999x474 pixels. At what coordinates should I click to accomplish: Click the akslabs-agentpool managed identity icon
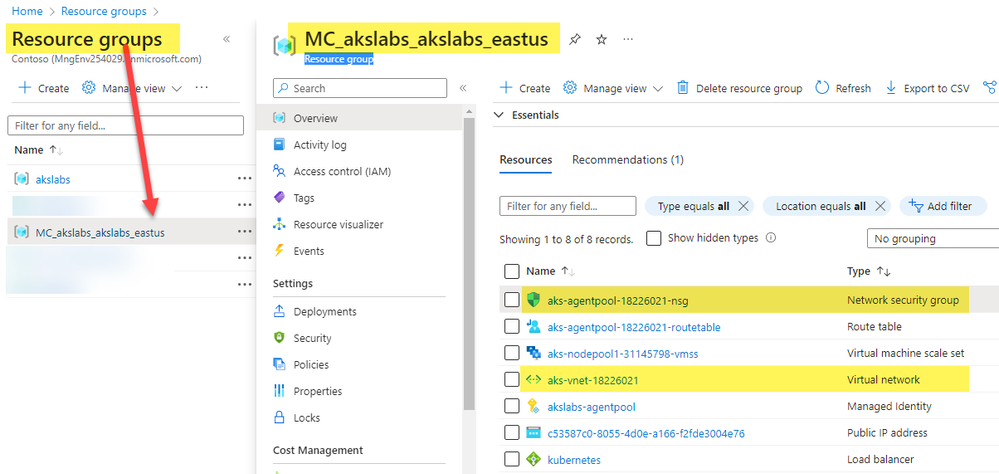[x=533, y=406]
